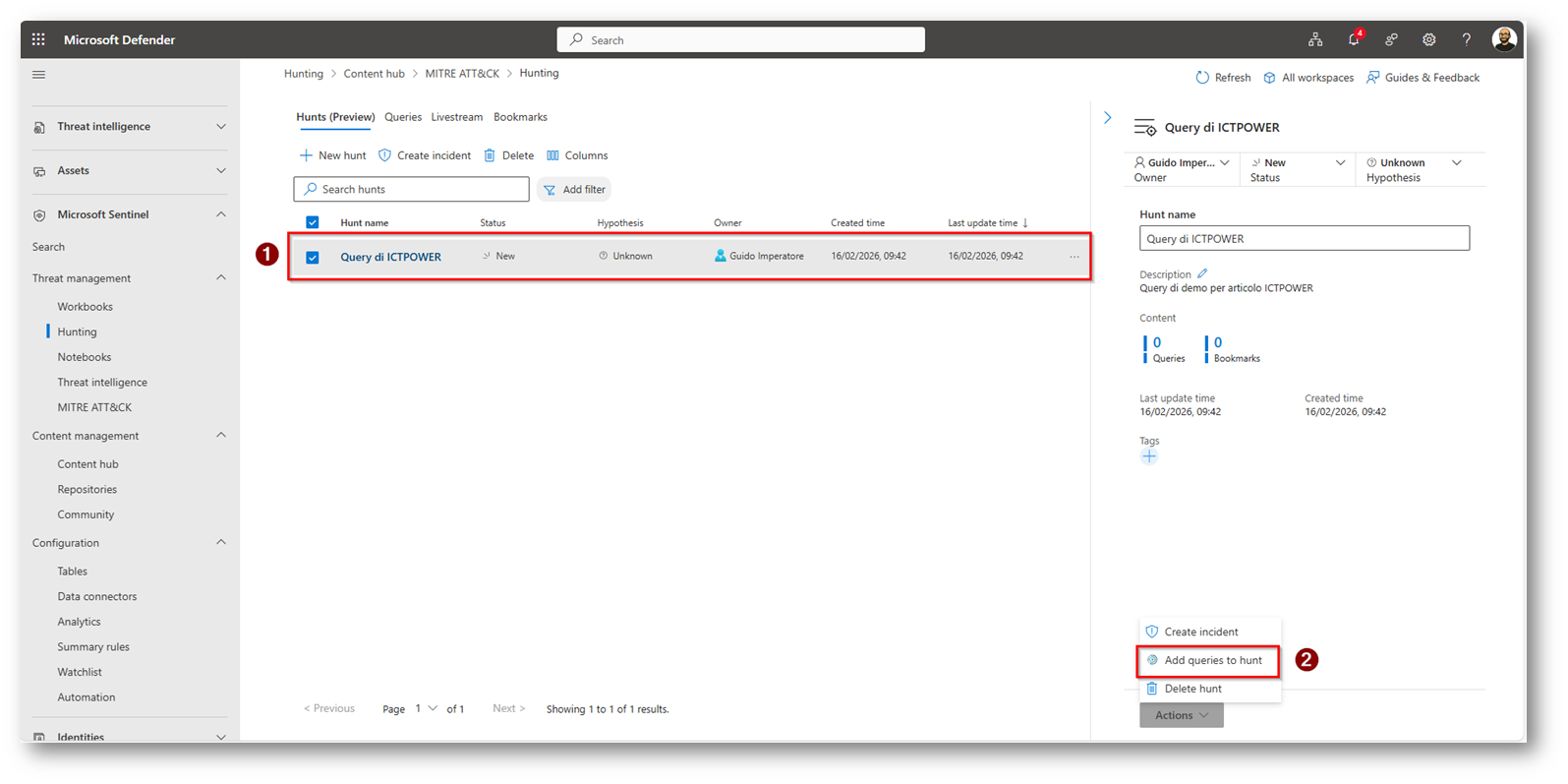Screen dimensions: 1568x784
Task: Click the Threat intelligence sidebar icon
Action: (39, 127)
